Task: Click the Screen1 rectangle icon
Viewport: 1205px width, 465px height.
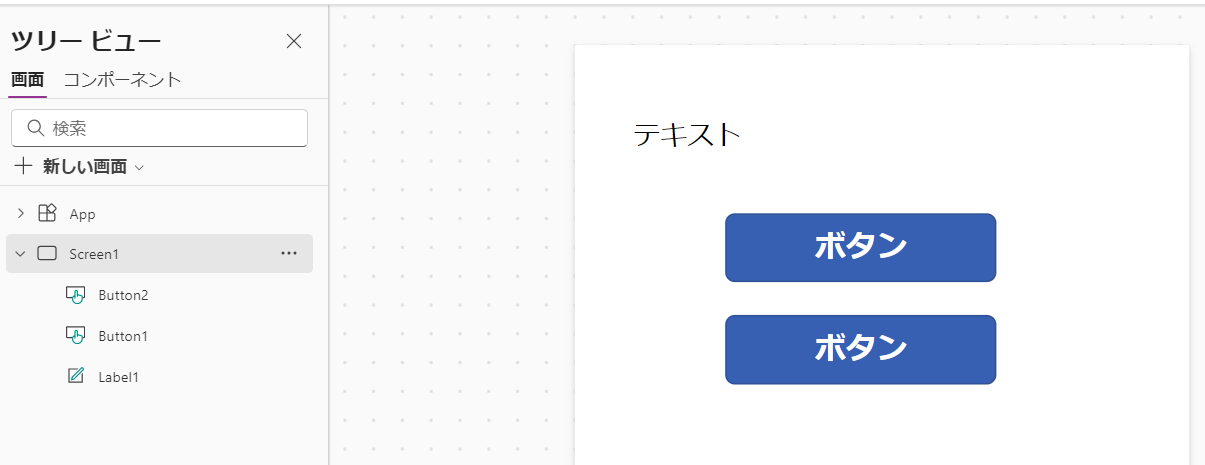Action: [x=47, y=254]
